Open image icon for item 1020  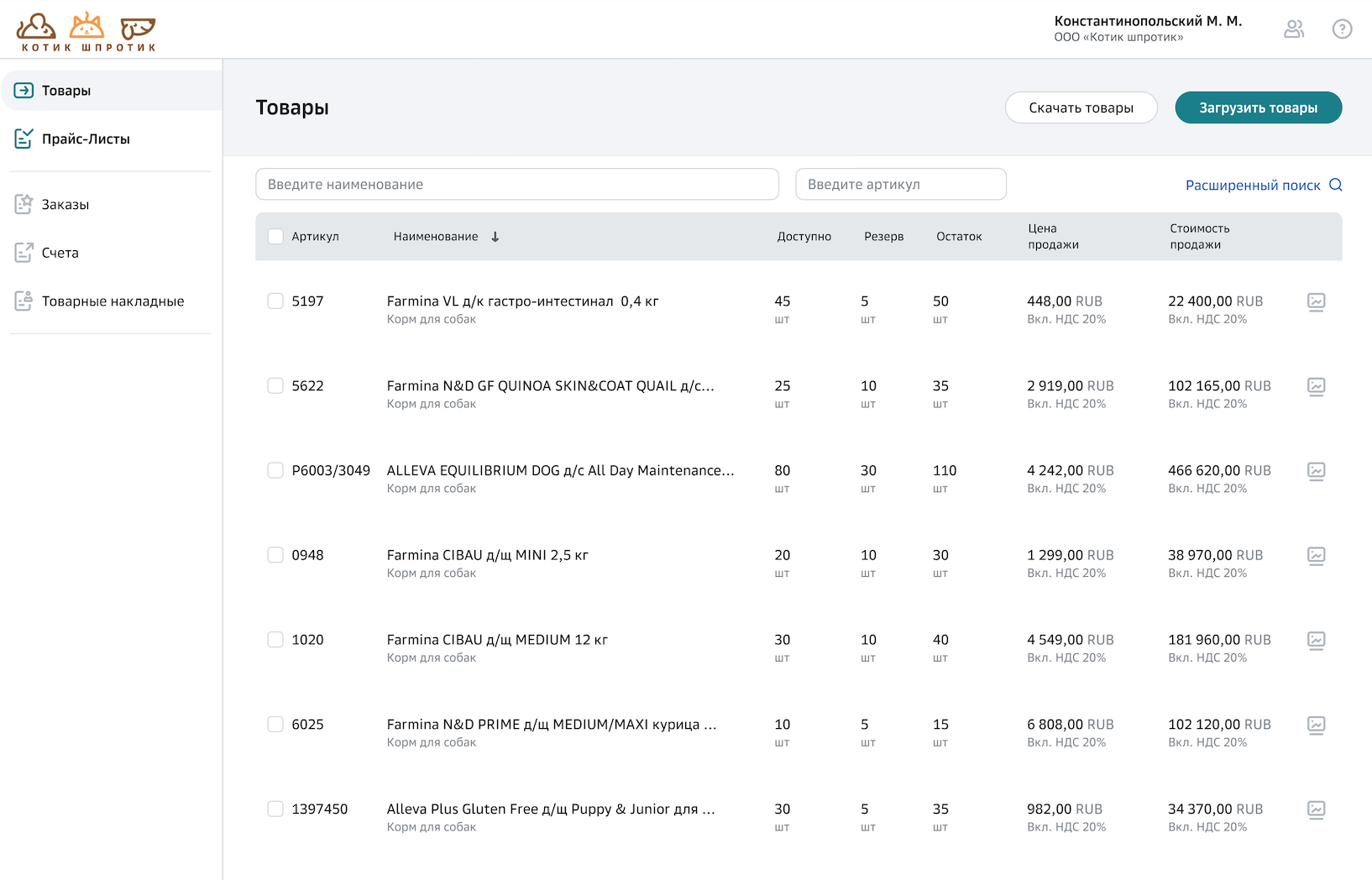[1316, 641]
